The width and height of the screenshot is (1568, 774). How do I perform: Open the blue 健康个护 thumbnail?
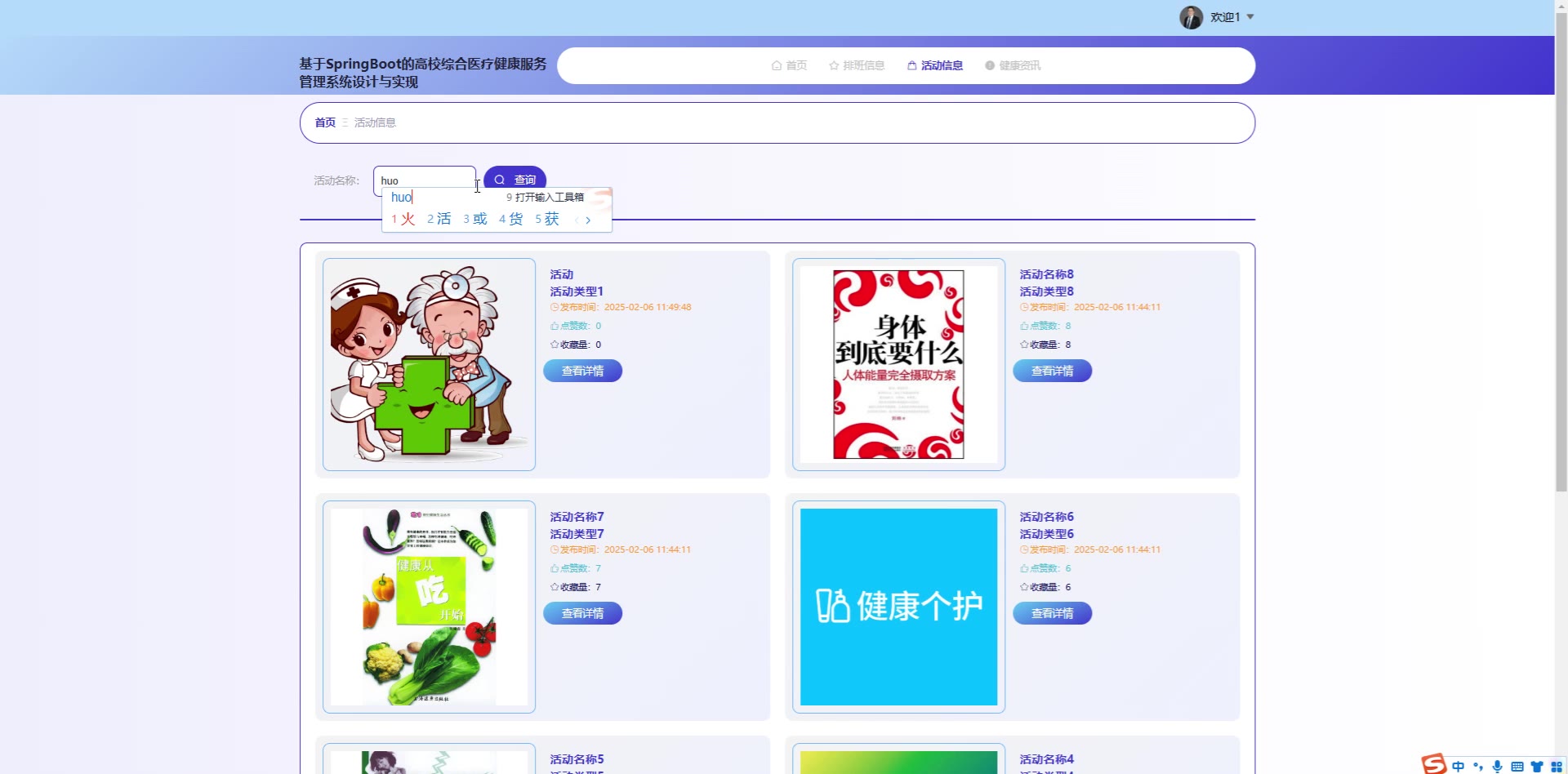pyautogui.click(x=898, y=607)
